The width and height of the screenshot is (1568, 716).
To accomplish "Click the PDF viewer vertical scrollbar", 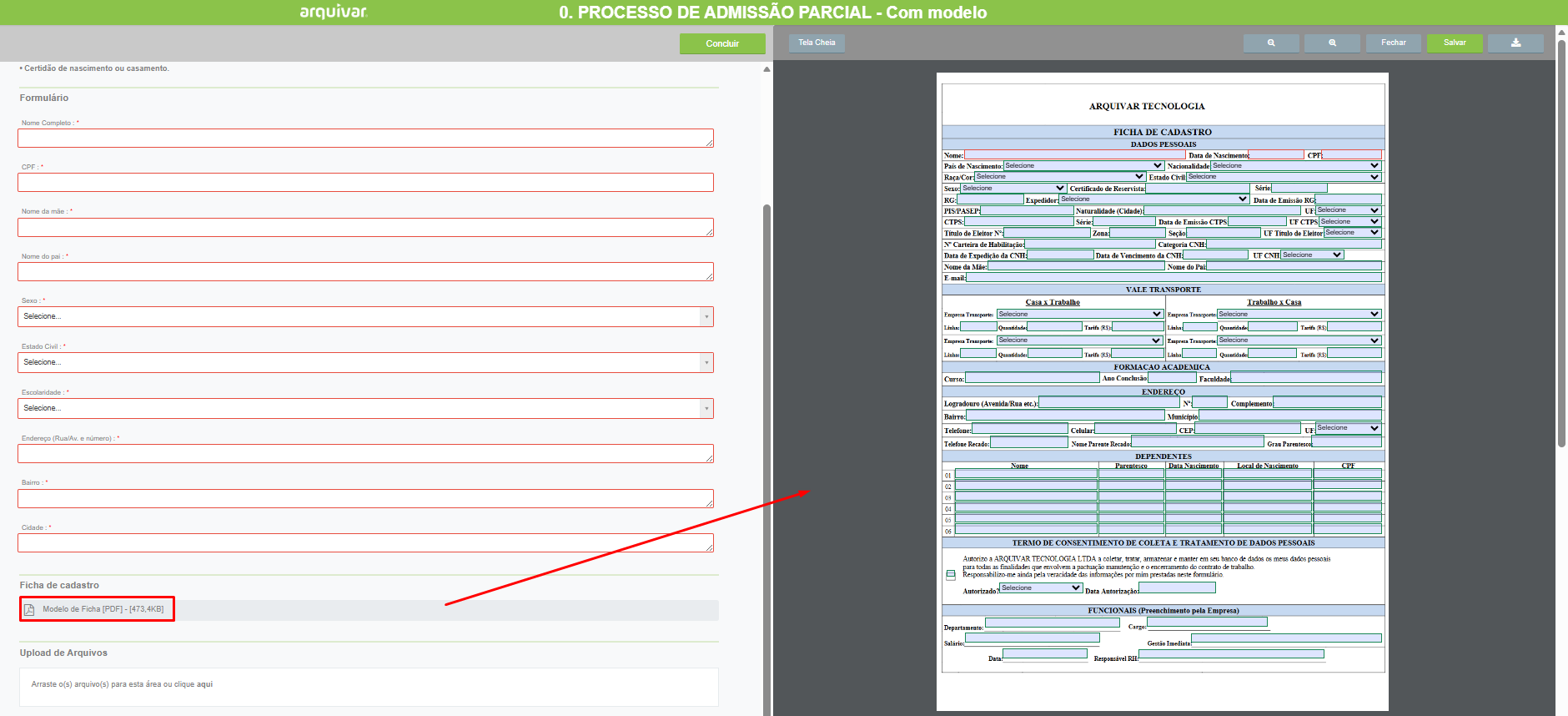I will (x=1562, y=242).
